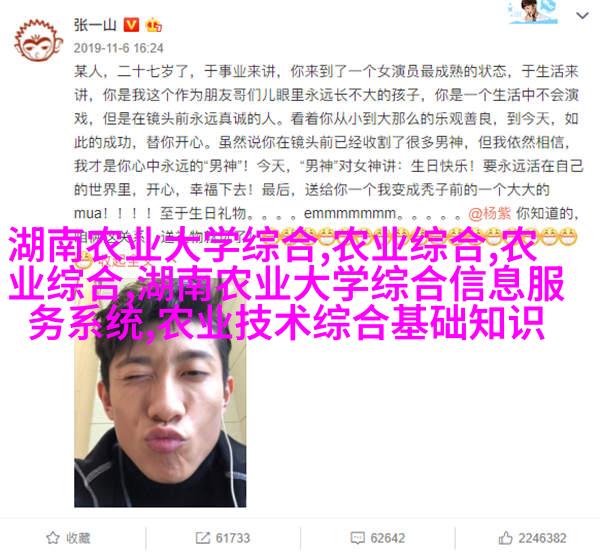The width and height of the screenshot is (600, 558).
Task: Click the monkey avatar profile picture
Action: click(38, 41)
